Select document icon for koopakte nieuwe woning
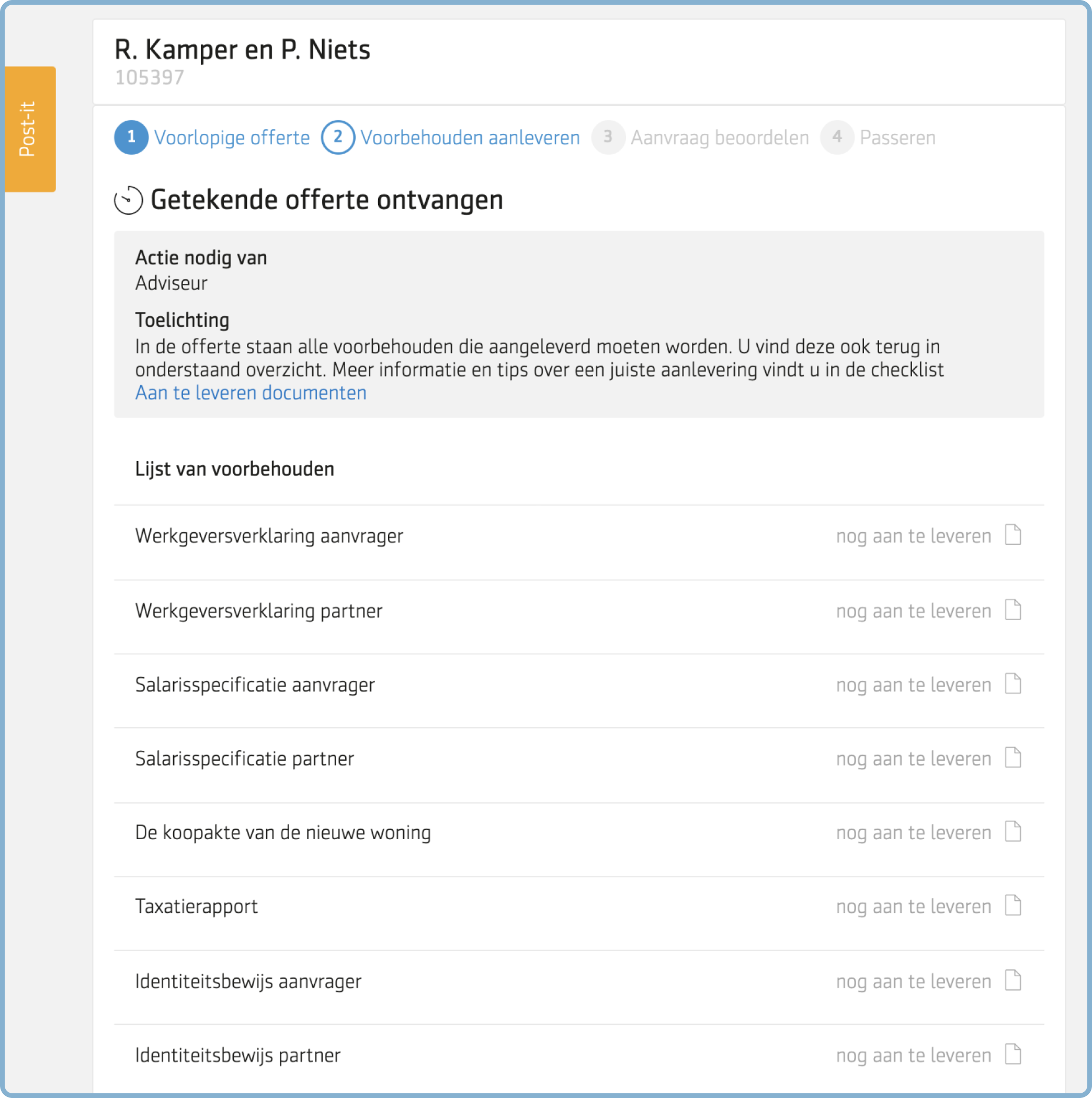Viewport: 1092px width, 1098px height. (1013, 831)
